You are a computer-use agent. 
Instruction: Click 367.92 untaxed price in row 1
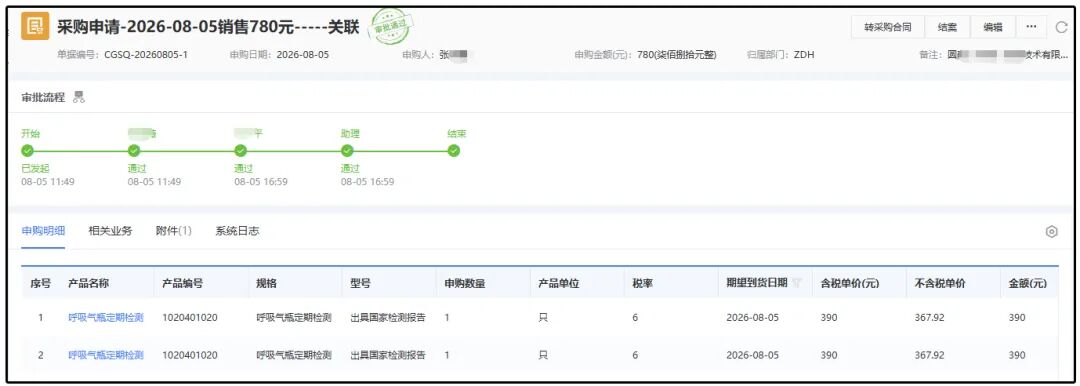click(x=928, y=318)
